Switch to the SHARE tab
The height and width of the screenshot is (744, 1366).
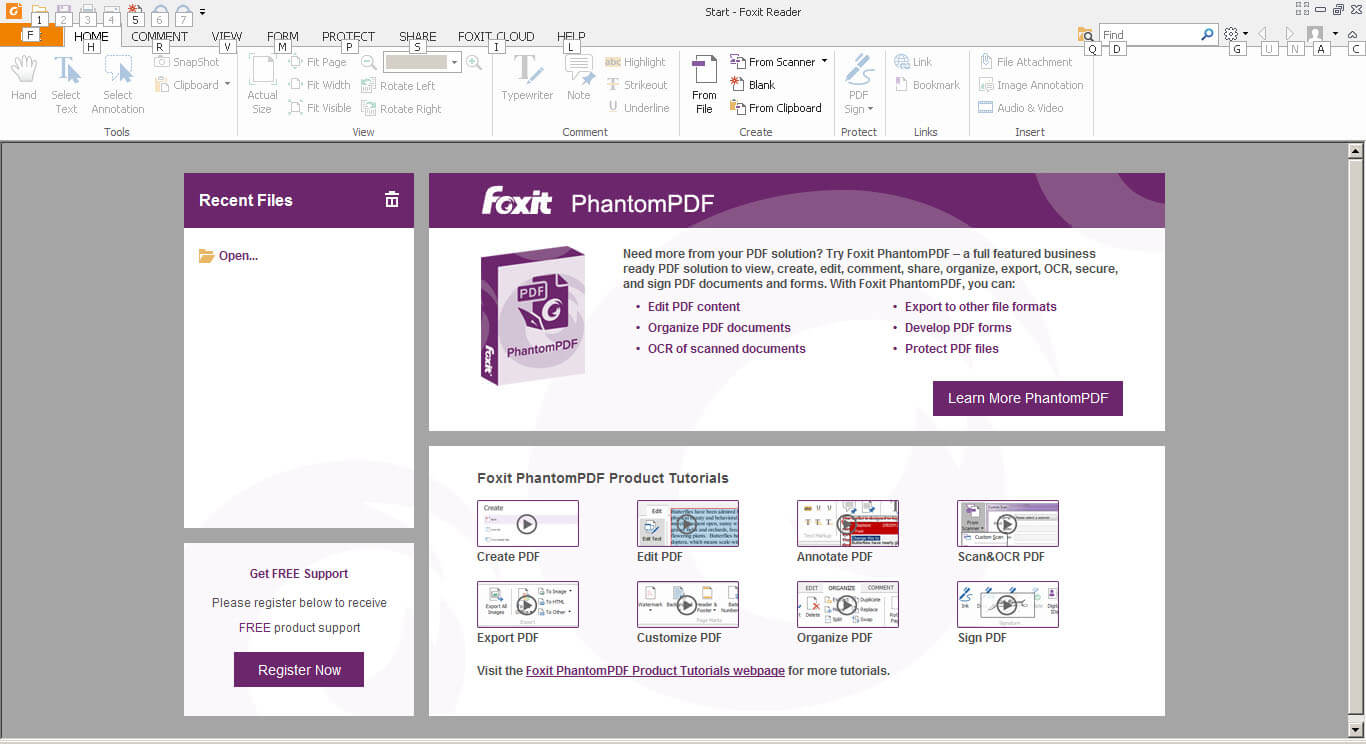(x=417, y=36)
